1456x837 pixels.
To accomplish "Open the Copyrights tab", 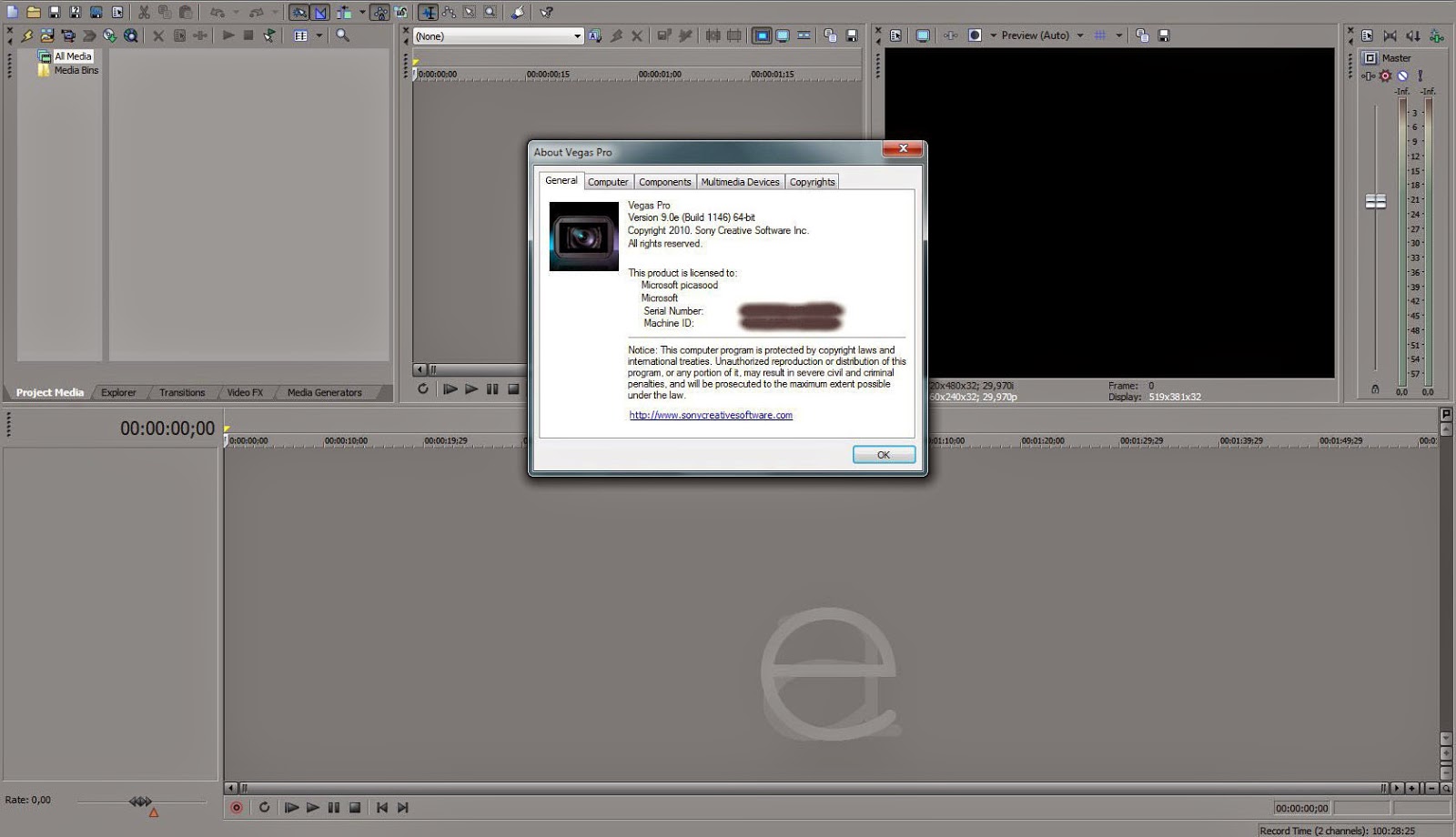I will (812, 182).
